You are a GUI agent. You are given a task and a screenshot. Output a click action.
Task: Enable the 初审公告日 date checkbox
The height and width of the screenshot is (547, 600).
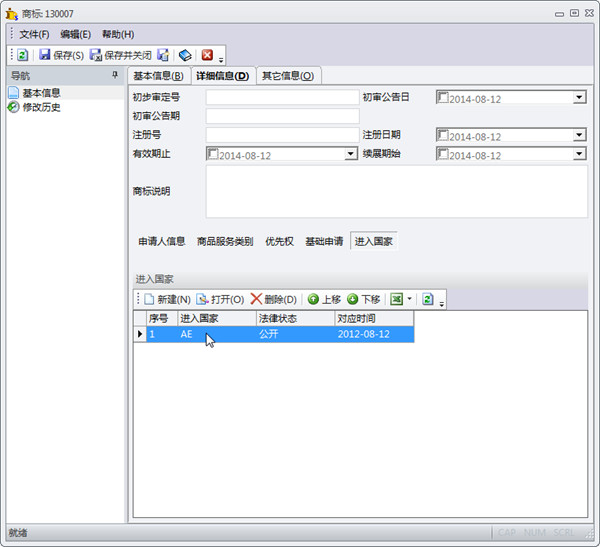click(x=443, y=98)
